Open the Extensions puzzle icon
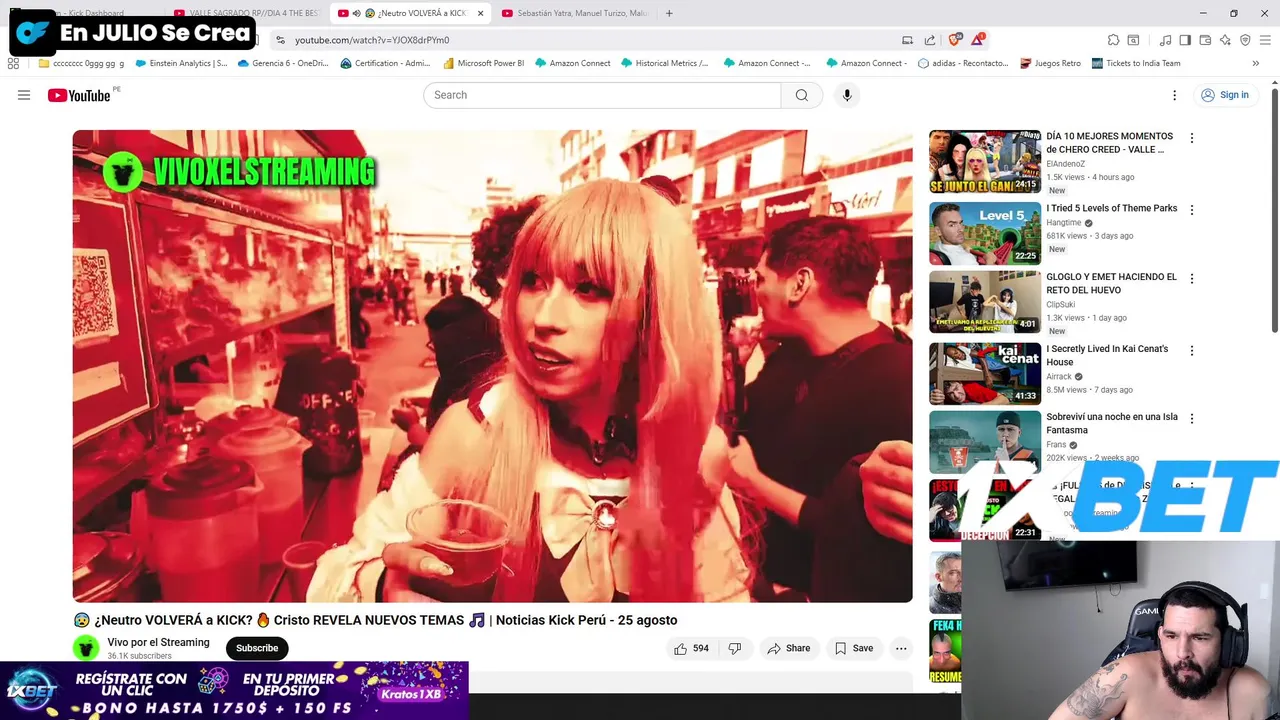Image resolution: width=1280 pixels, height=720 pixels. (1113, 40)
